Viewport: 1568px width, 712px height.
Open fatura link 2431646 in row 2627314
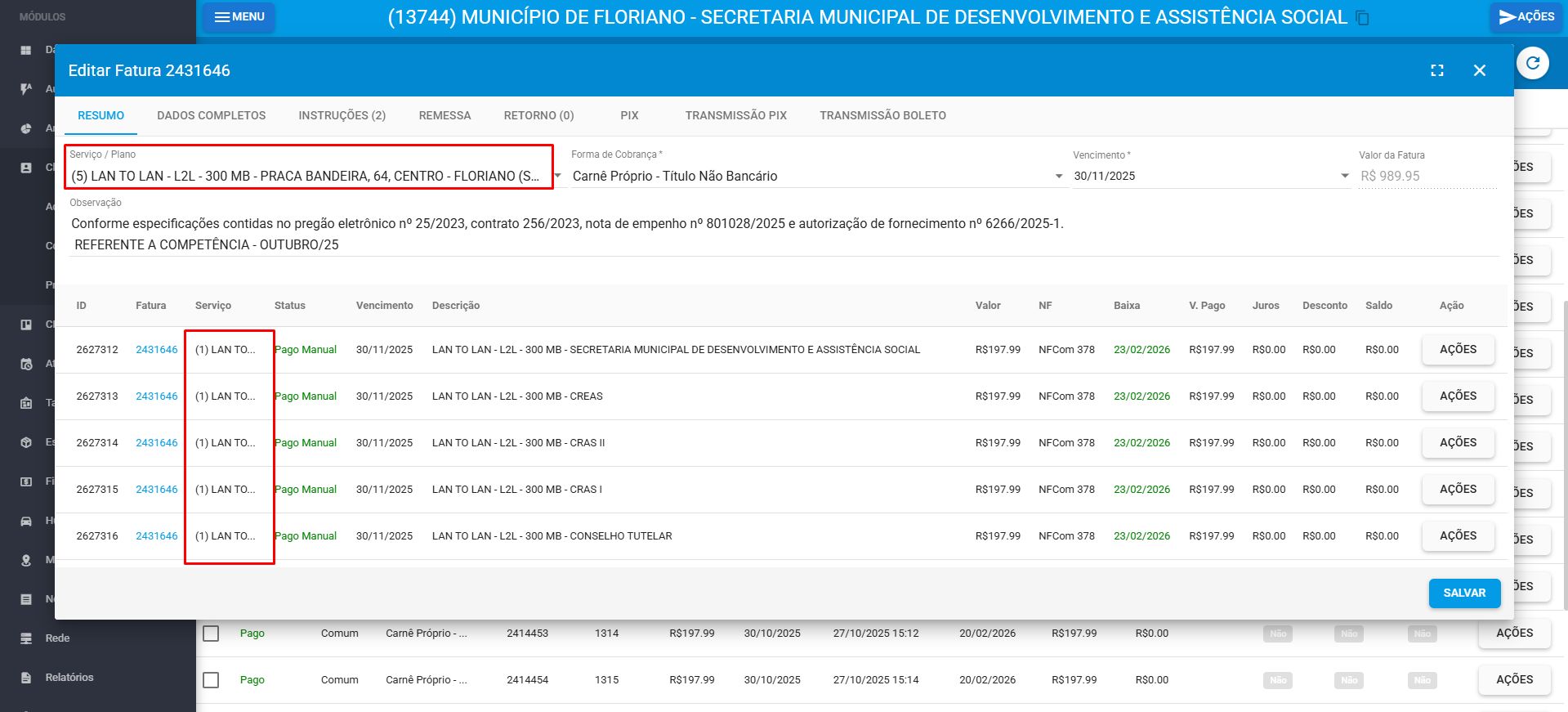click(156, 443)
